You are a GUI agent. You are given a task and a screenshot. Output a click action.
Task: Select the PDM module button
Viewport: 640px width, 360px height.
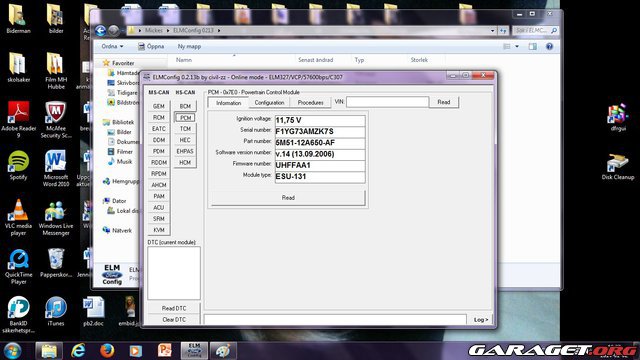pos(159,151)
